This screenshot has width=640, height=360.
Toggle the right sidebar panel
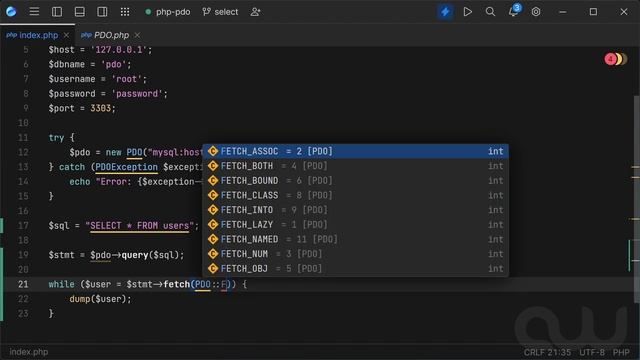click(102, 12)
